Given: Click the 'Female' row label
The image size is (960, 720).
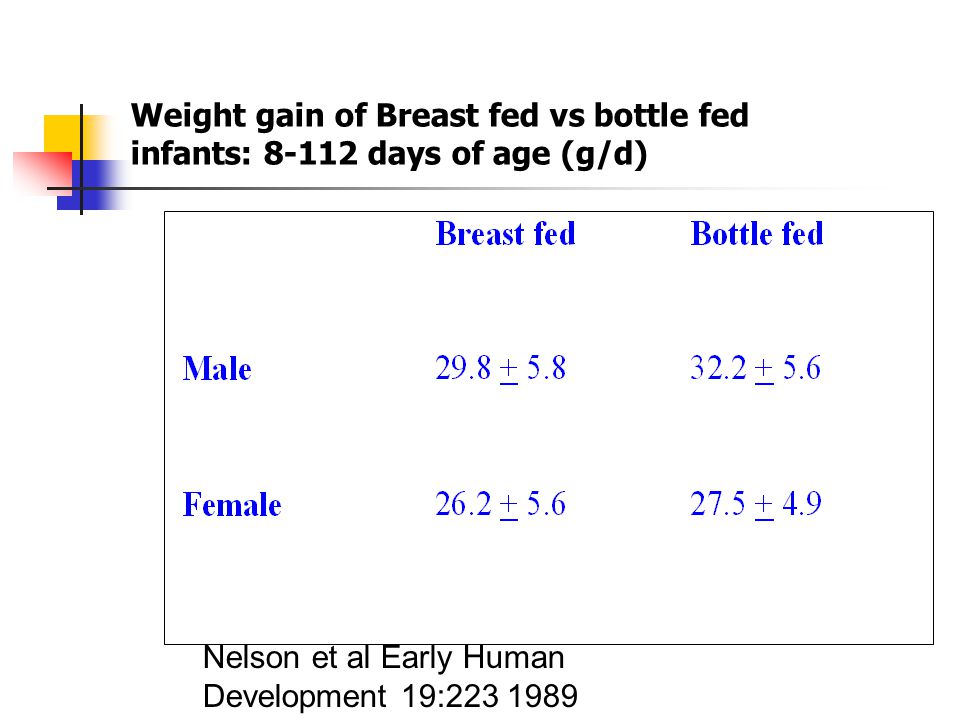Looking at the screenshot, I should pyautogui.click(x=231, y=505).
